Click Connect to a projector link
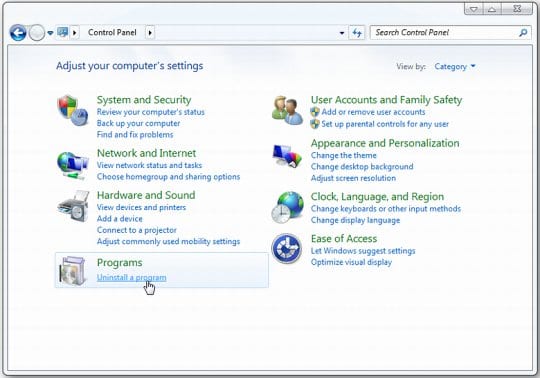 tap(137, 230)
